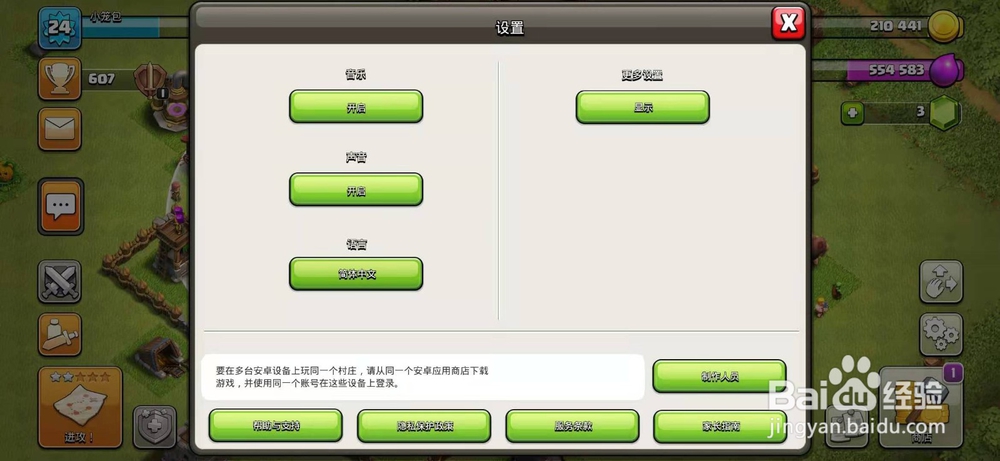The image size is (1000, 461).
Task: Click the 商店 shop button
Action: (x=921, y=408)
